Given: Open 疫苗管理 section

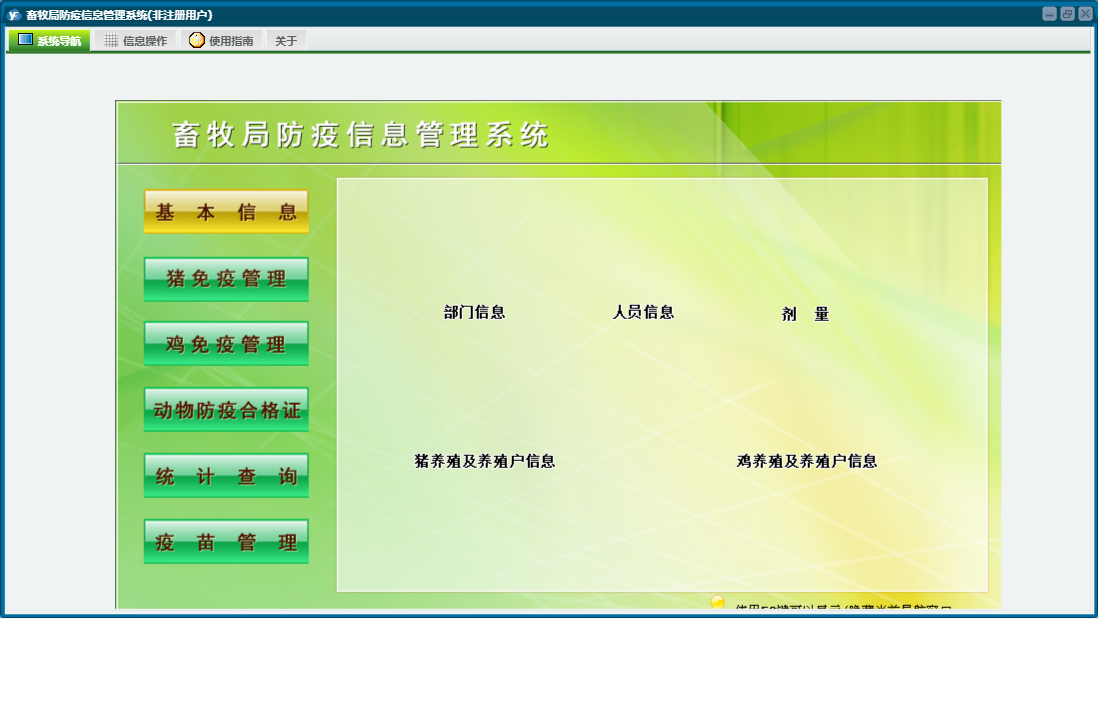Looking at the screenshot, I should (x=226, y=542).
